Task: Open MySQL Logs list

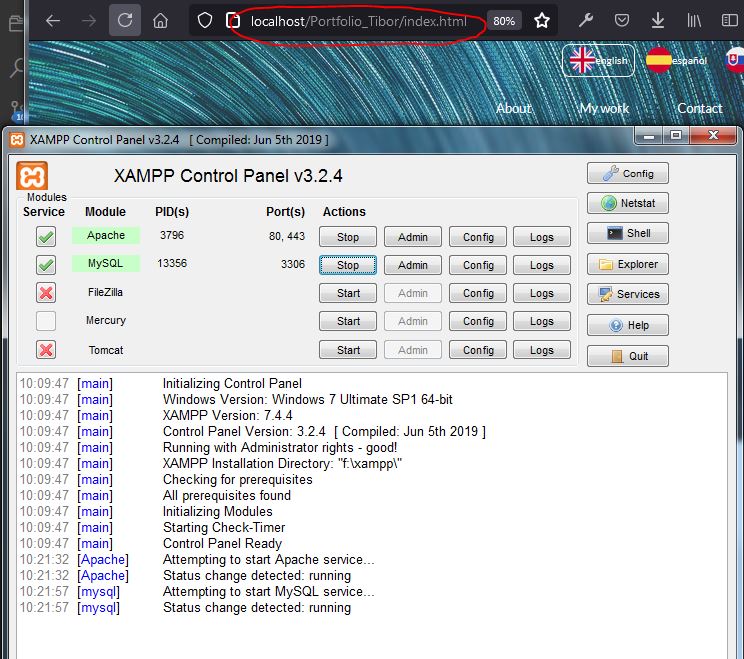Action: click(x=542, y=265)
